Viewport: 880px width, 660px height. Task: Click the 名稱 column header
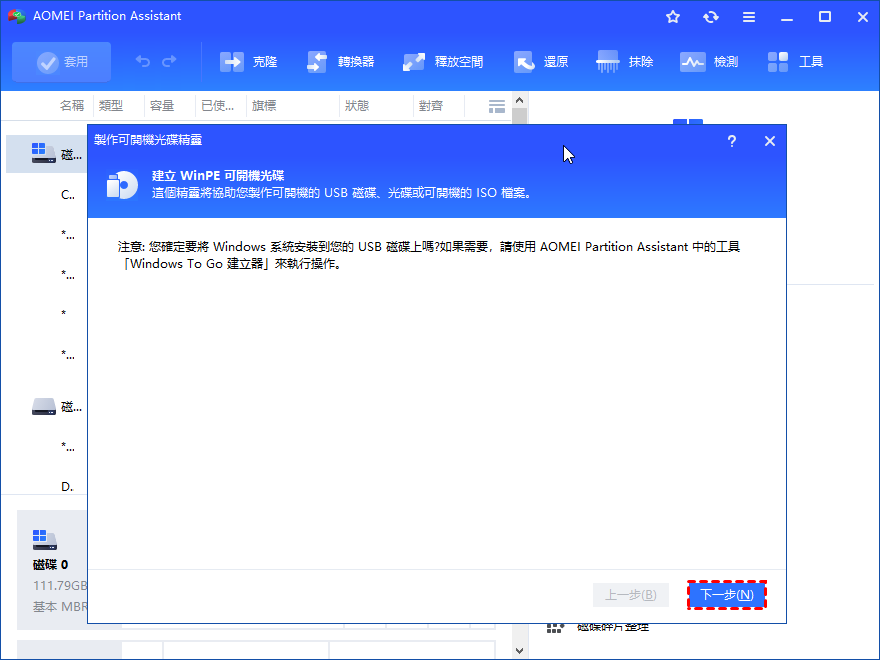(x=72, y=106)
